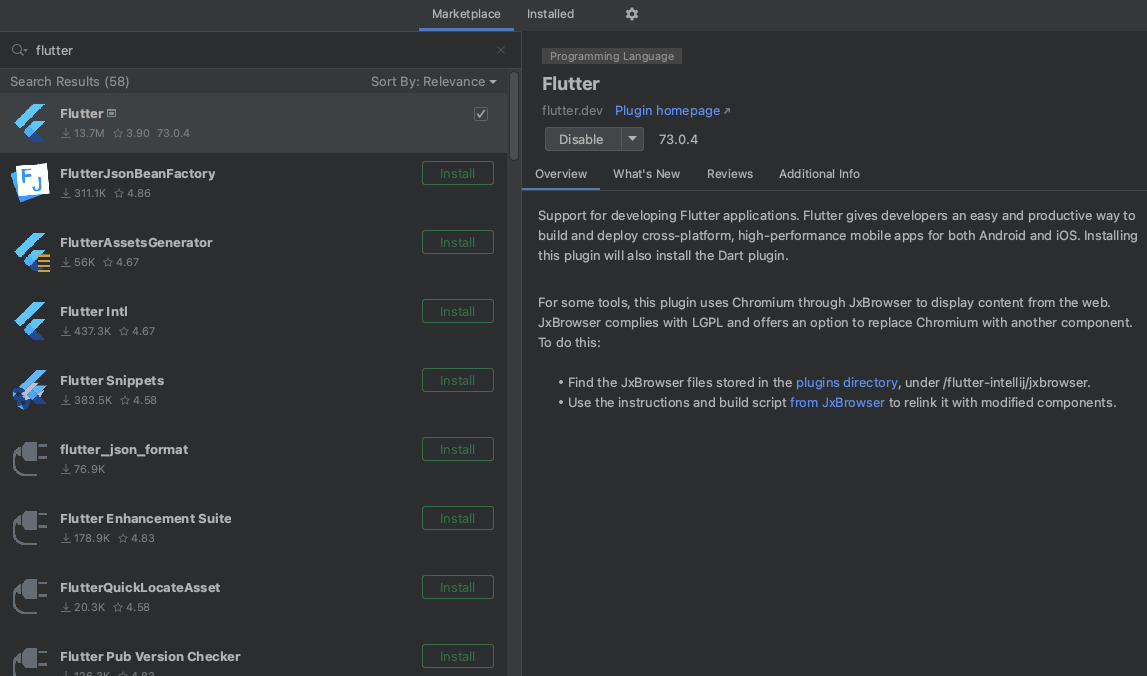Screen dimensions: 1147x676
Task: Open the Overview tab
Action: [x=560, y=174]
